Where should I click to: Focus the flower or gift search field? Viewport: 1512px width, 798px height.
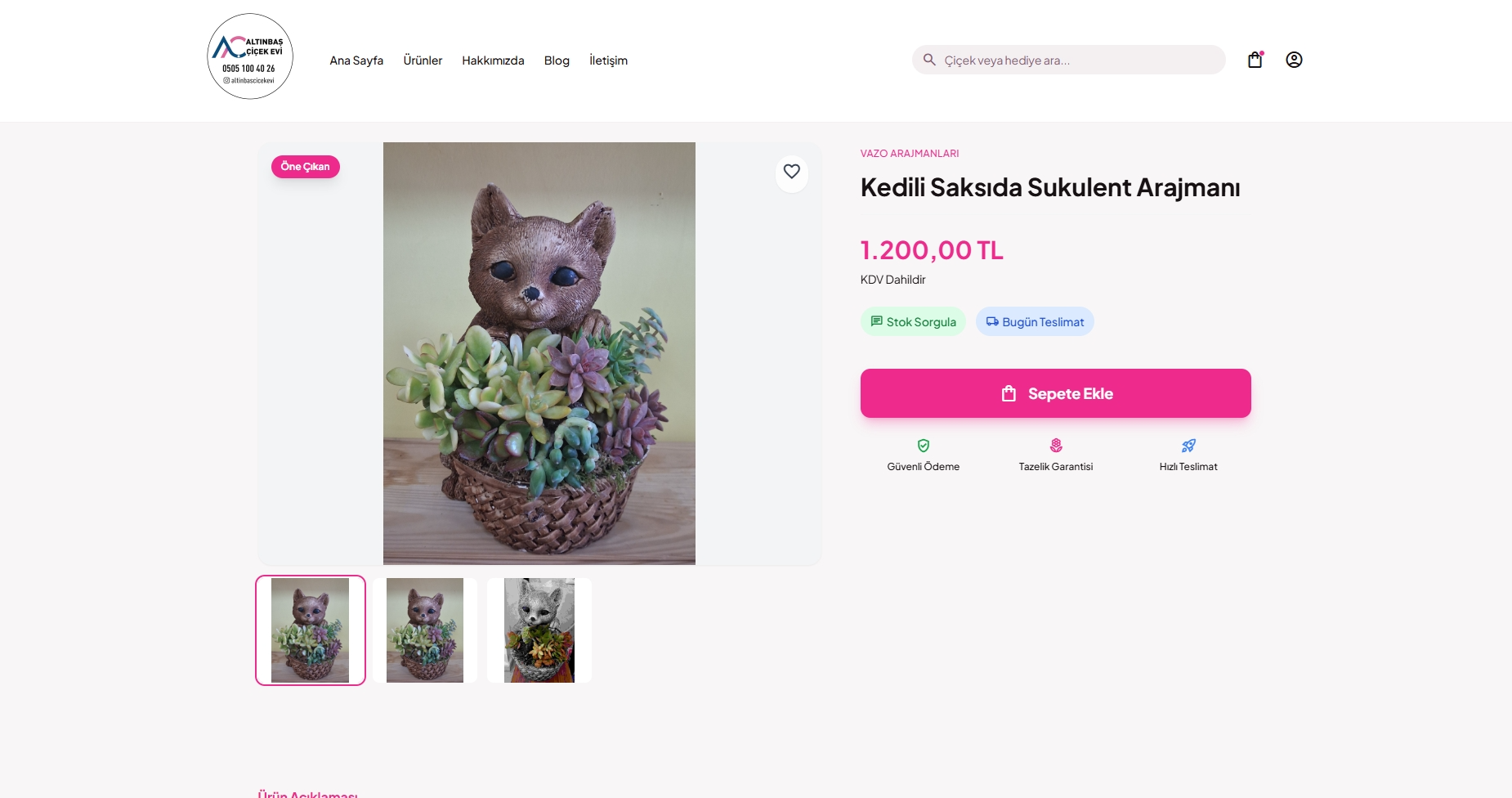1079,61
